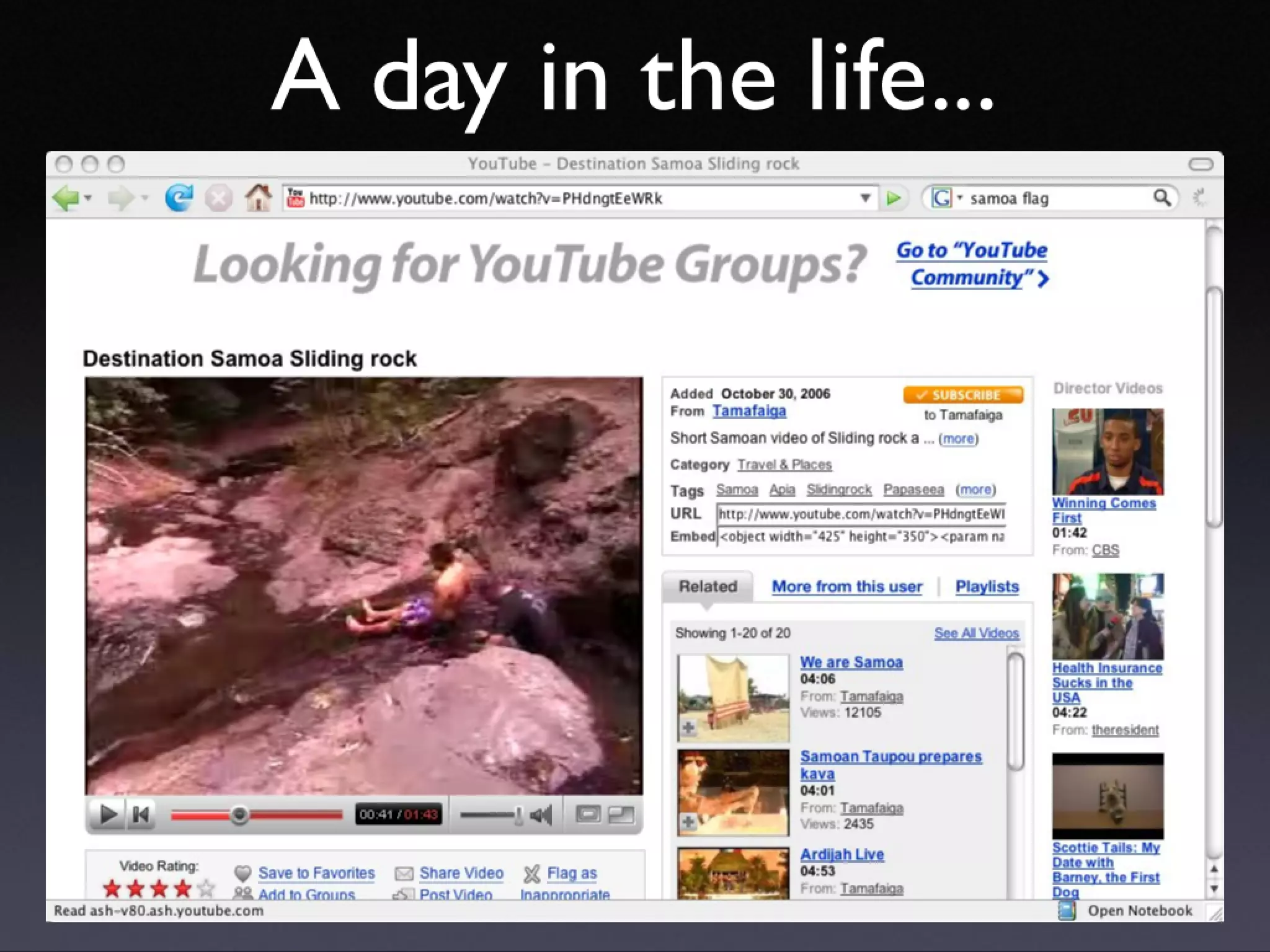
Task: Click the browser reload icon
Action: point(179,198)
